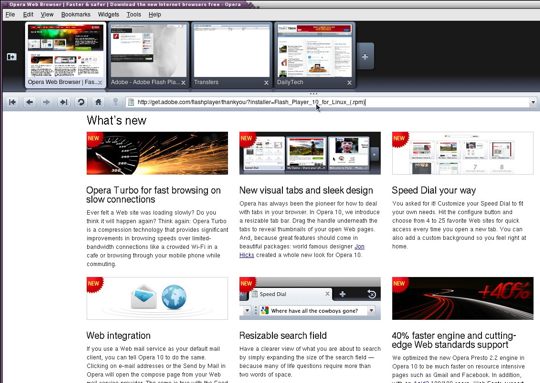
Task: Open the File menu
Action: click(x=10, y=14)
